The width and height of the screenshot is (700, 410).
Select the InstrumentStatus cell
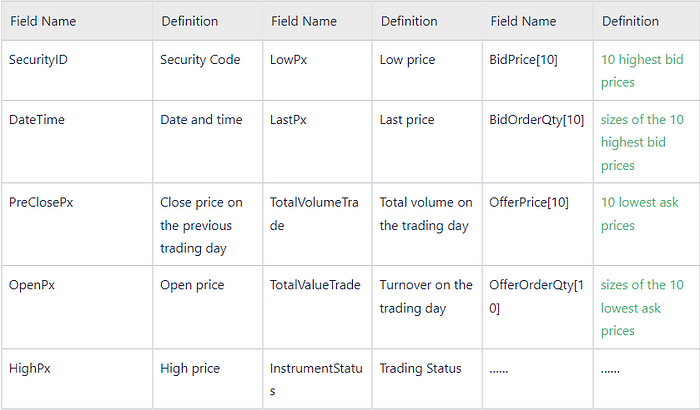click(317, 379)
